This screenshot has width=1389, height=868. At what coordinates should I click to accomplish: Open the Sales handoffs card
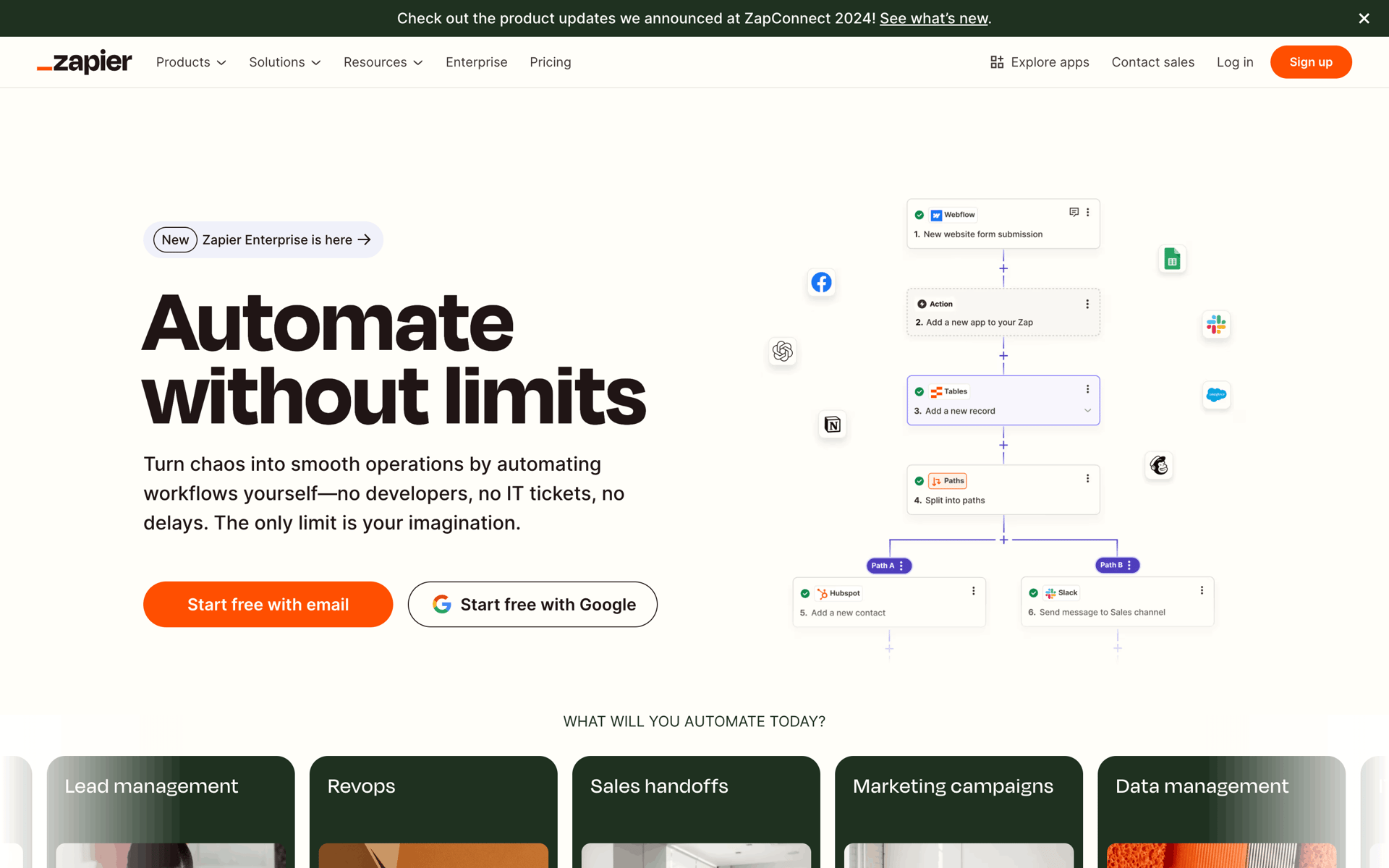[x=696, y=812]
